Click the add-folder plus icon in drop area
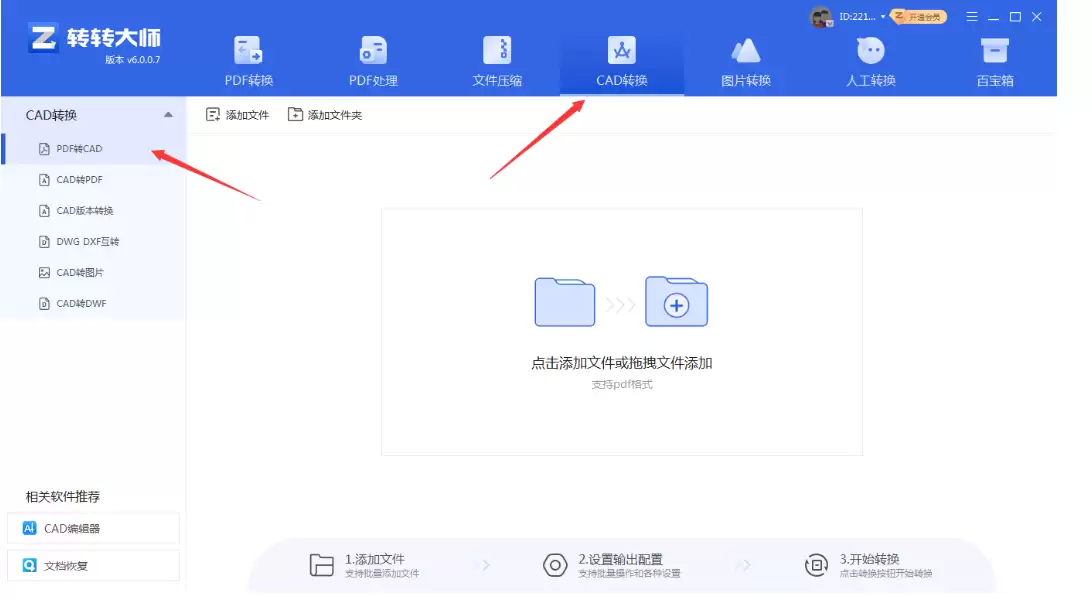The height and width of the screenshot is (599, 1092). [677, 303]
